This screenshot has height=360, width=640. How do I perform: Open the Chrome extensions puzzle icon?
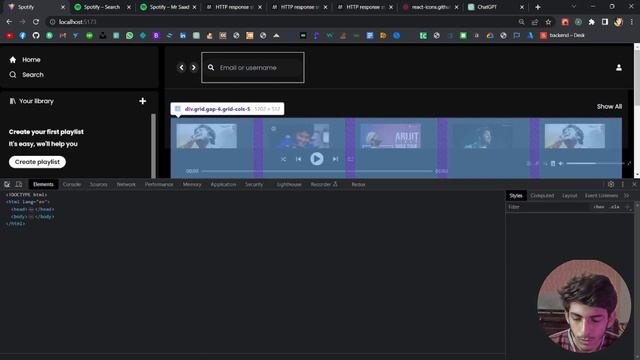591,22
